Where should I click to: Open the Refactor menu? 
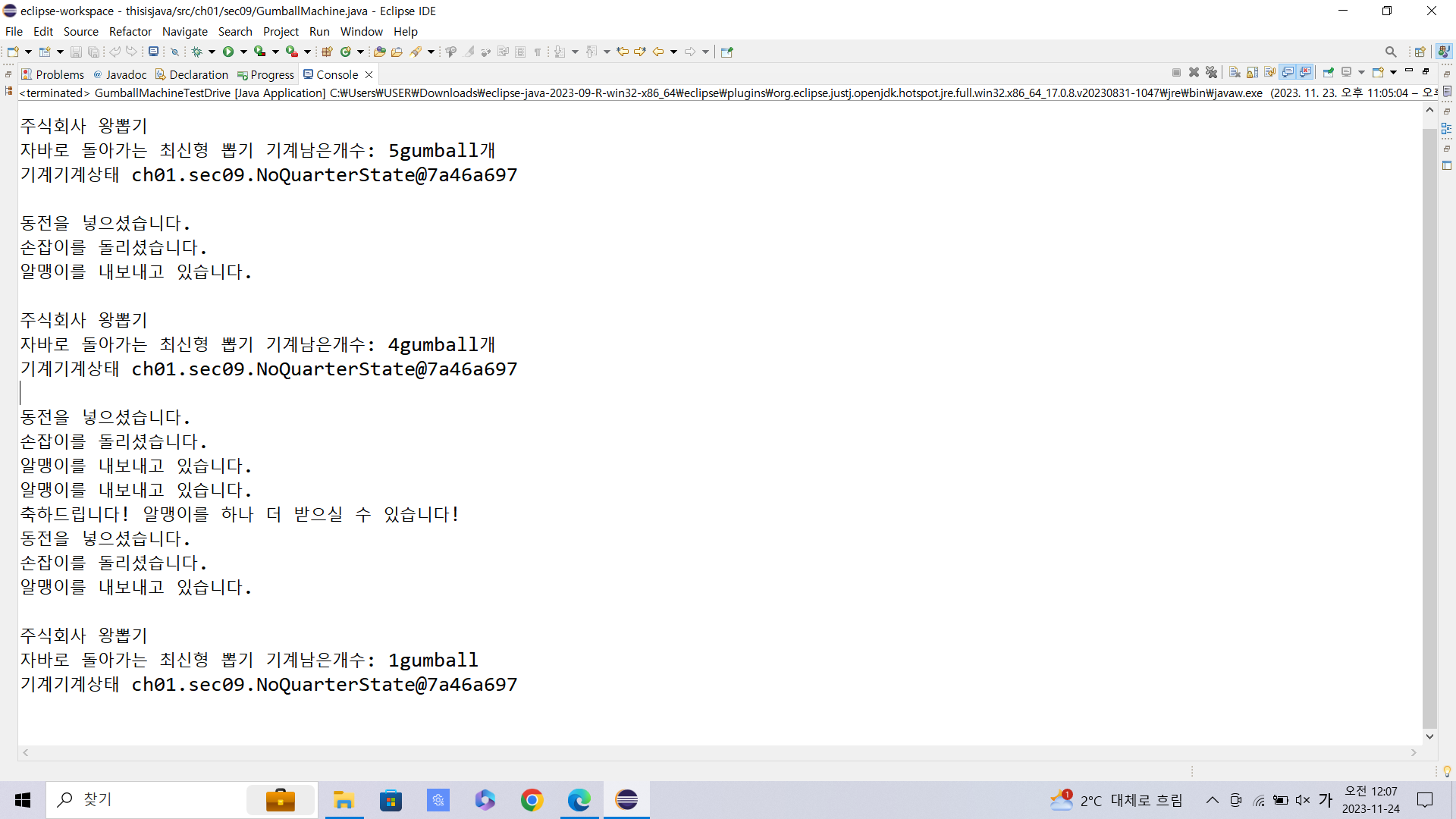pos(130,31)
